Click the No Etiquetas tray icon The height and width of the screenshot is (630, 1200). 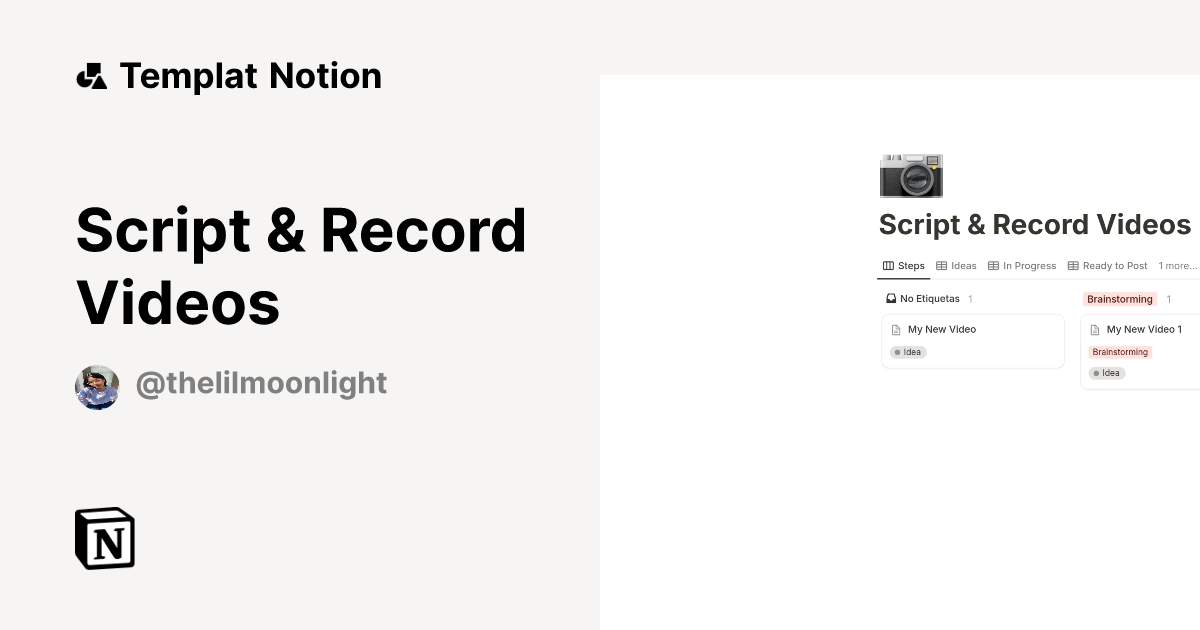tap(890, 298)
